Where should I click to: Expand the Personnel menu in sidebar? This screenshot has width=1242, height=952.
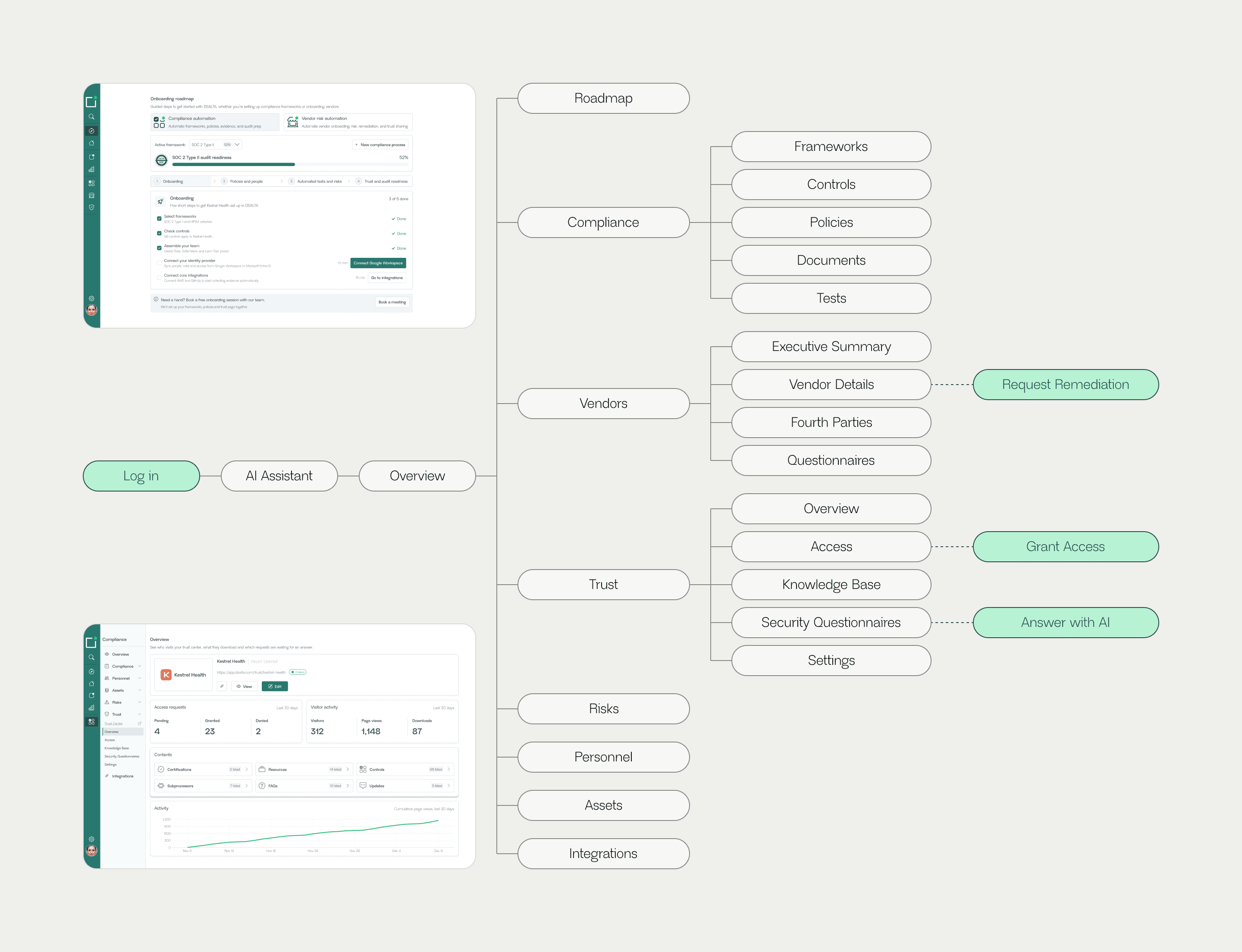tap(122, 678)
